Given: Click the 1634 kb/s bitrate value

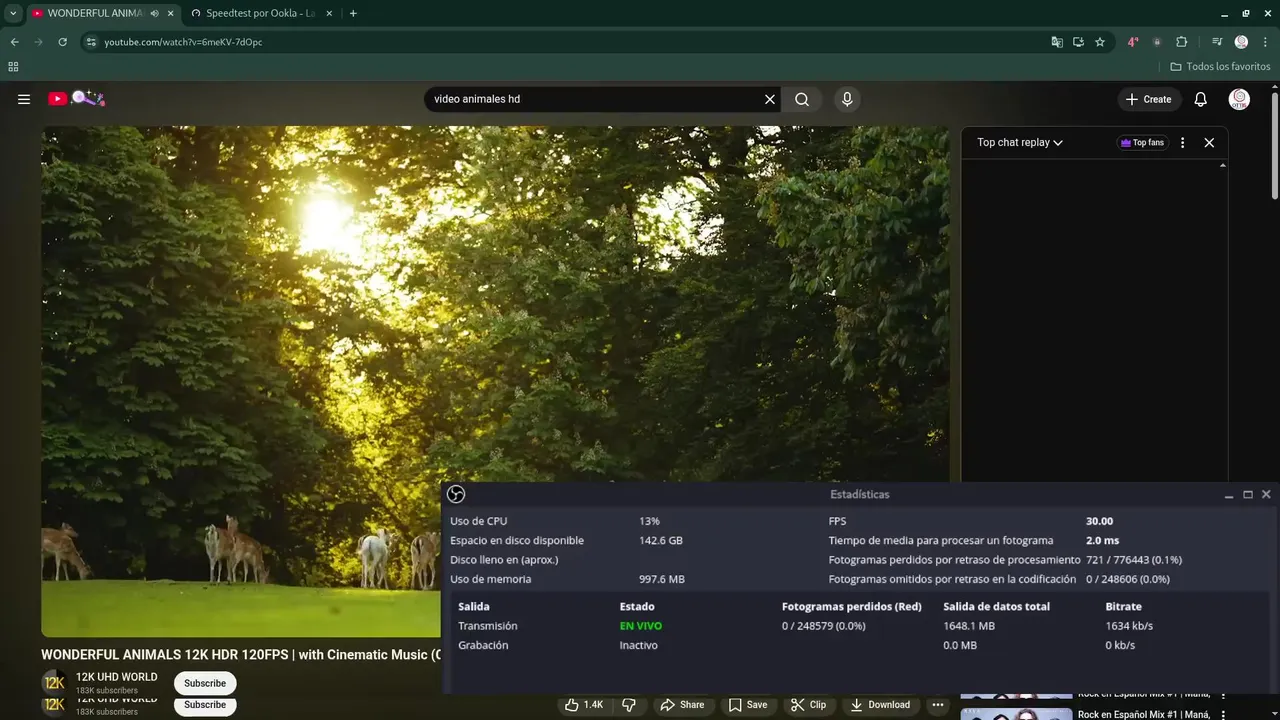Looking at the screenshot, I should tap(1129, 626).
